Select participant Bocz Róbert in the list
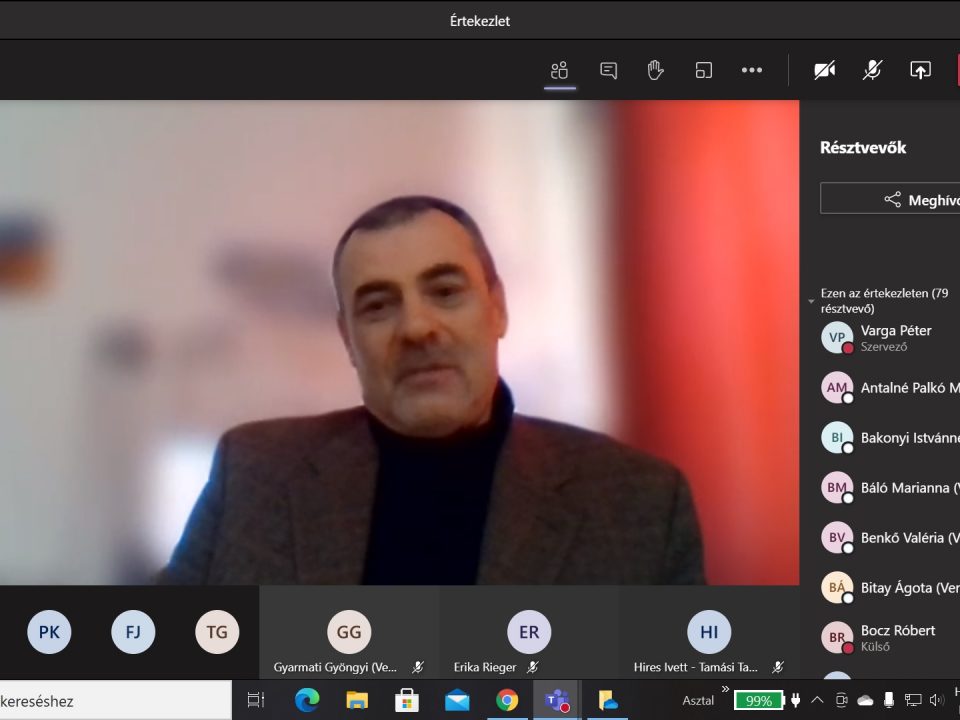960x720 pixels. (x=895, y=637)
